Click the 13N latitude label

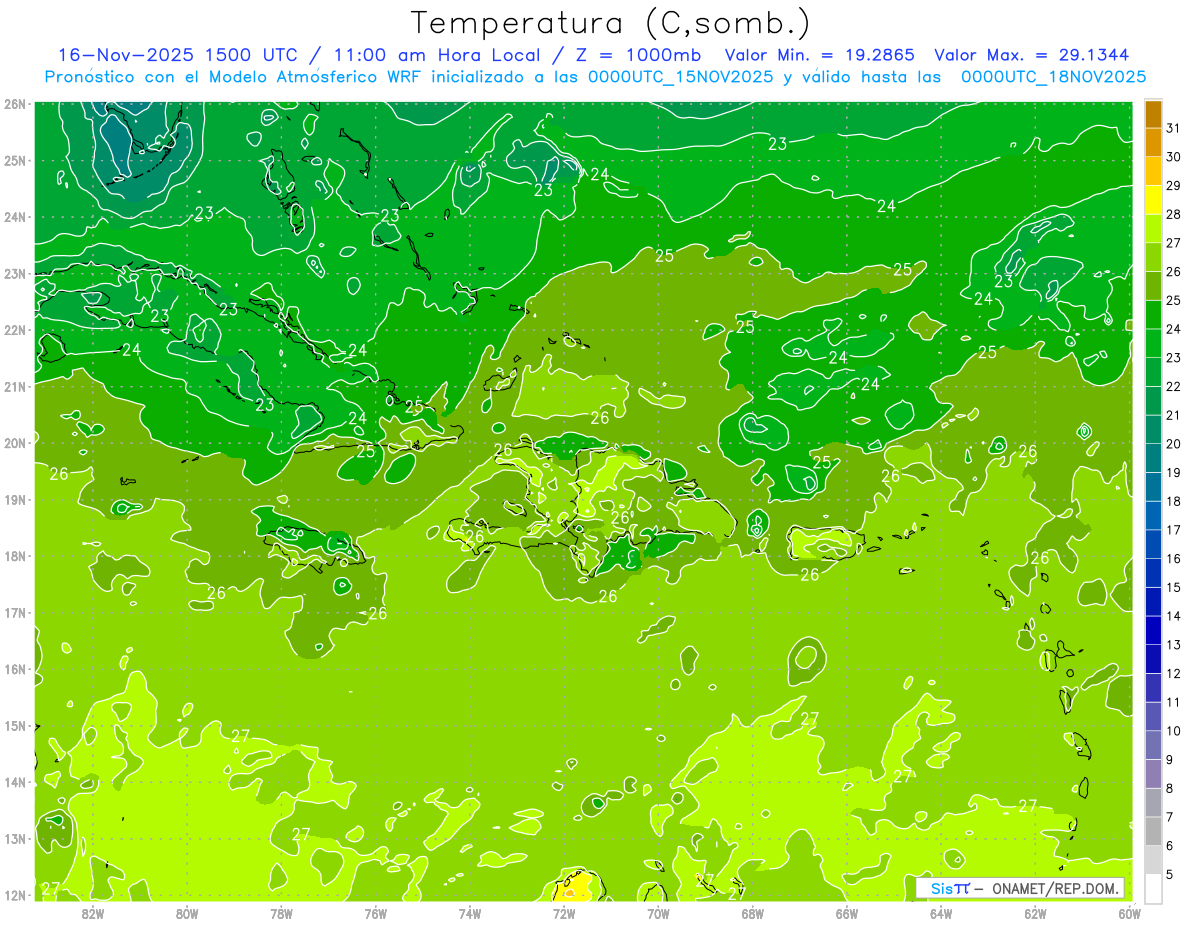15,838
